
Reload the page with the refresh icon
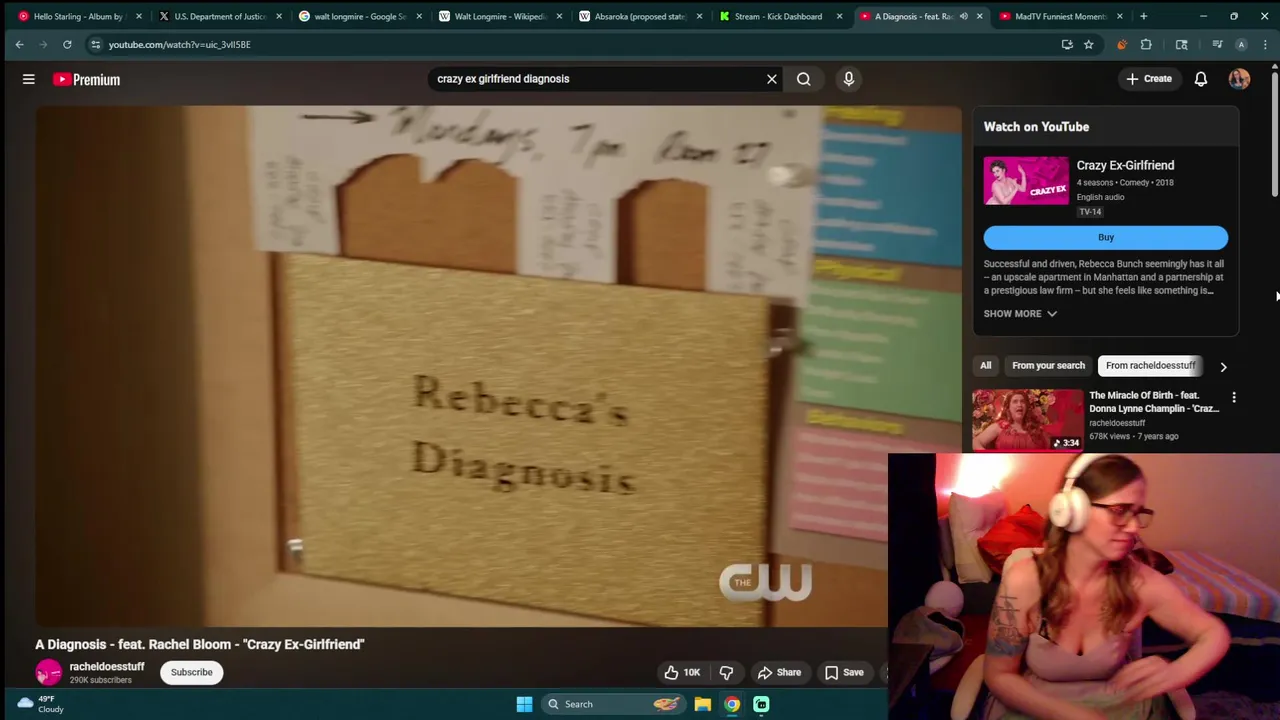(x=67, y=44)
